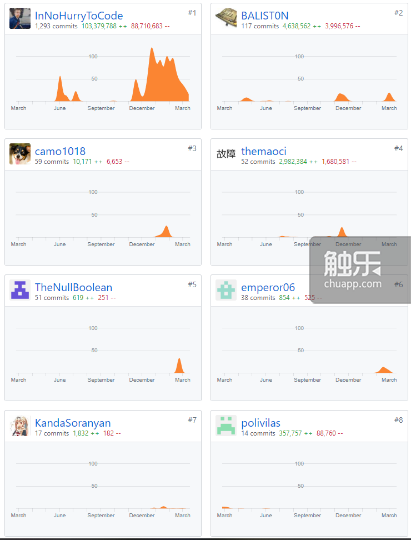Click 2,982,384 additions count for themaoci
This screenshot has height=540, width=411.
click(x=298, y=162)
